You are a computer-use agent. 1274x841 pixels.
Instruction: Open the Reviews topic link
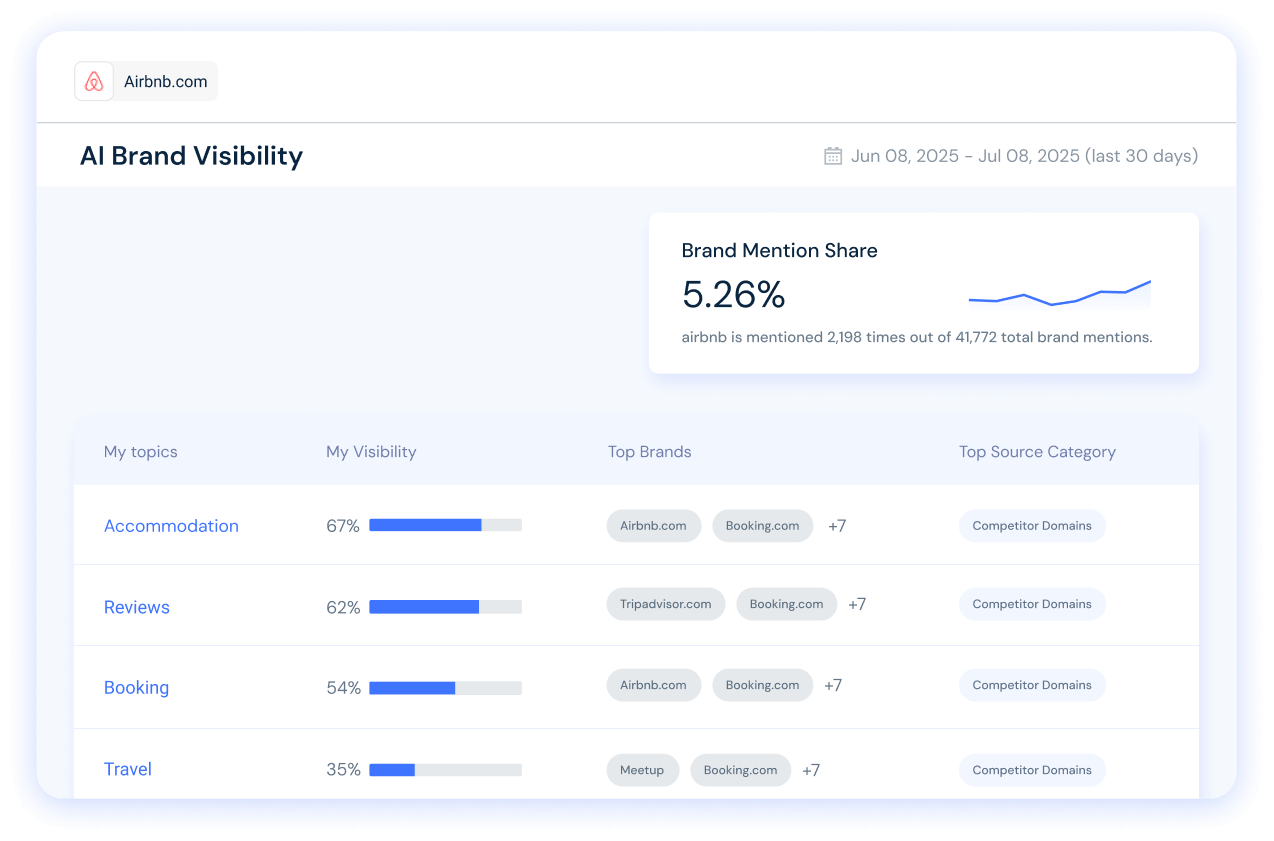tap(137, 607)
